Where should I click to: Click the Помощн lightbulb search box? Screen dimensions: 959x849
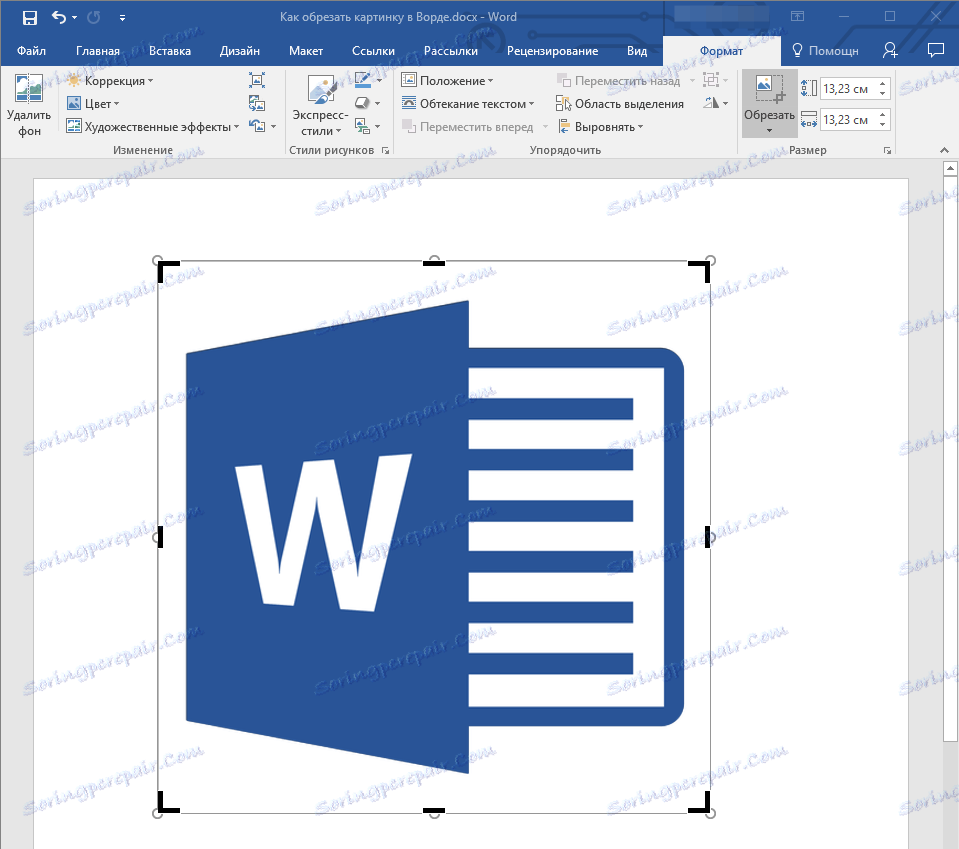tap(825, 51)
